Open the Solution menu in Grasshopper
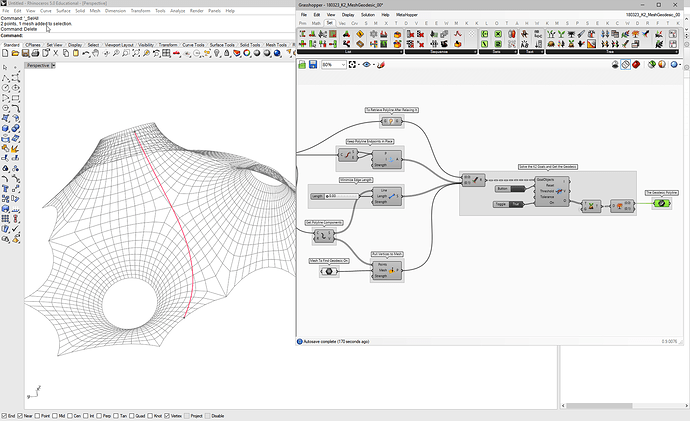690x421 pixels. tap(369, 15)
